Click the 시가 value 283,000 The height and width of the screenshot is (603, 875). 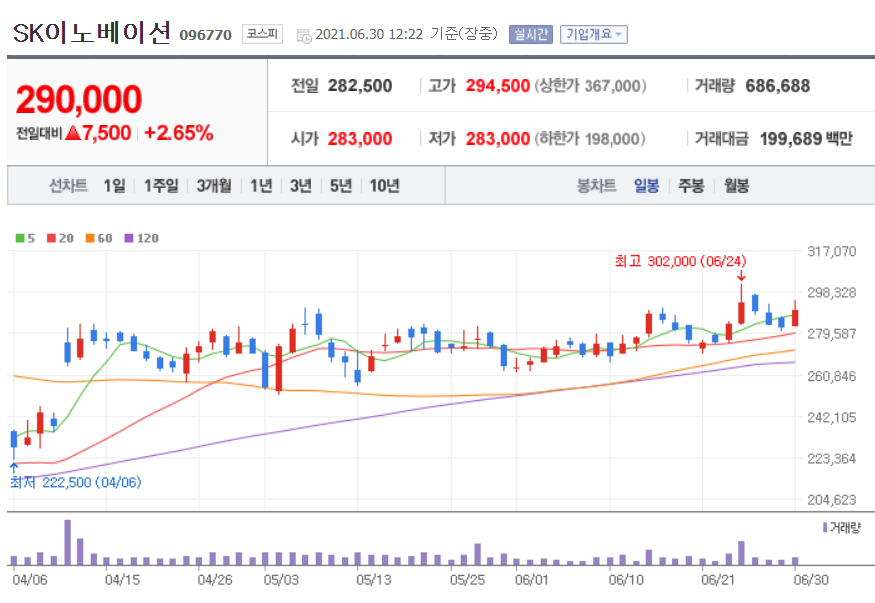360,138
